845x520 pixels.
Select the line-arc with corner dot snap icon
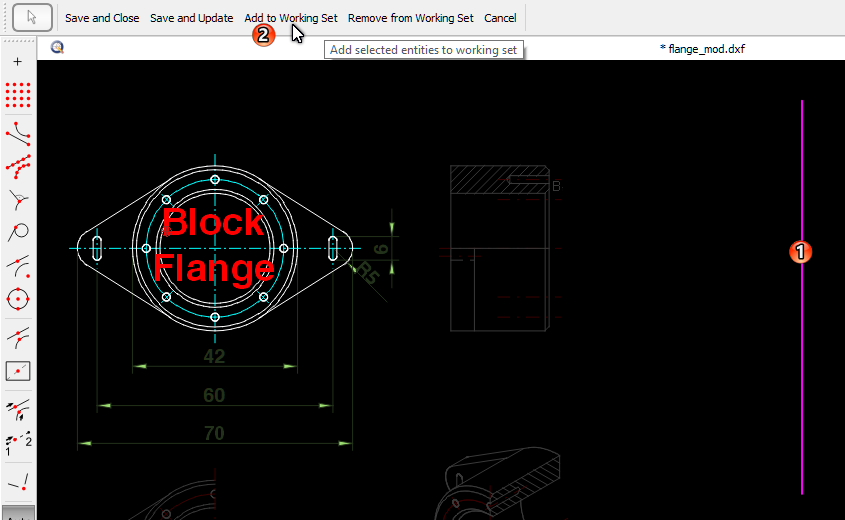(18, 266)
